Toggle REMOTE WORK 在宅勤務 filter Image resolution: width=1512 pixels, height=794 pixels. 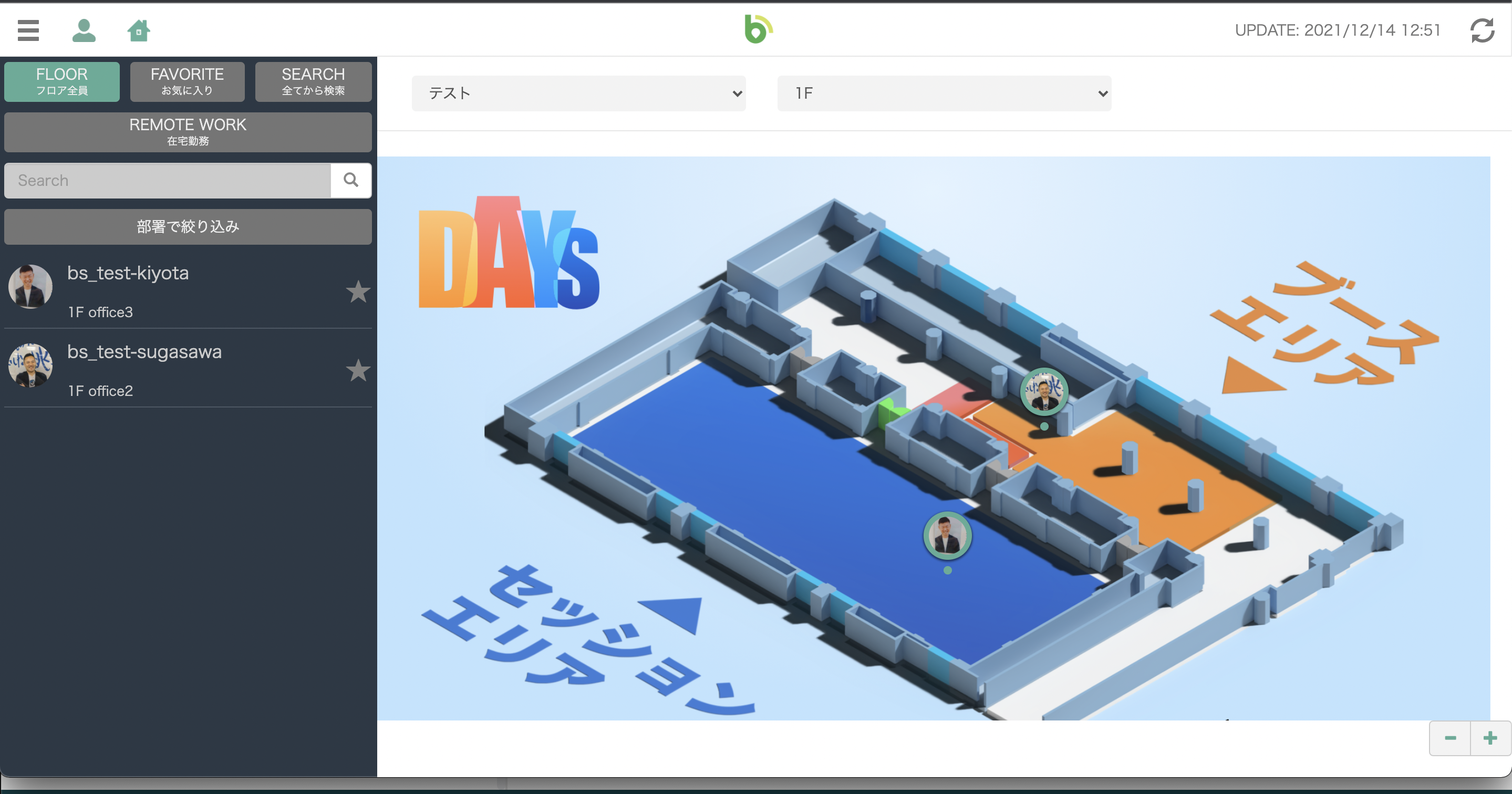pos(188,132)
